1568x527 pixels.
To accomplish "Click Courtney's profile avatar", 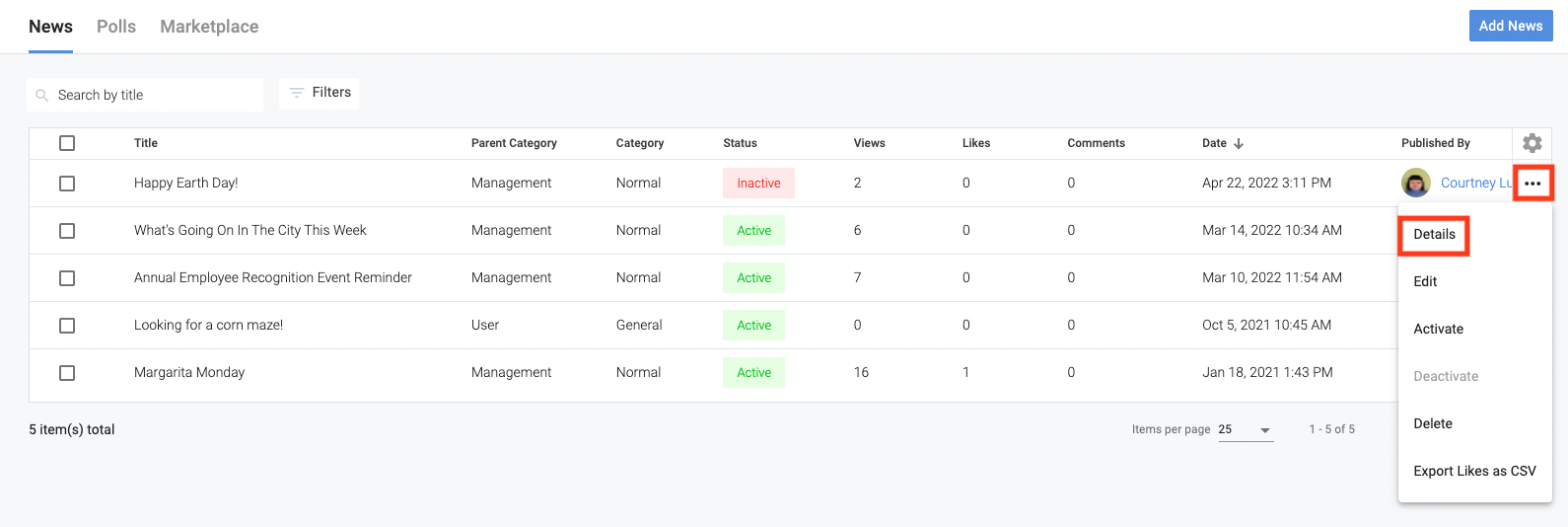I will pos(1416,183).
